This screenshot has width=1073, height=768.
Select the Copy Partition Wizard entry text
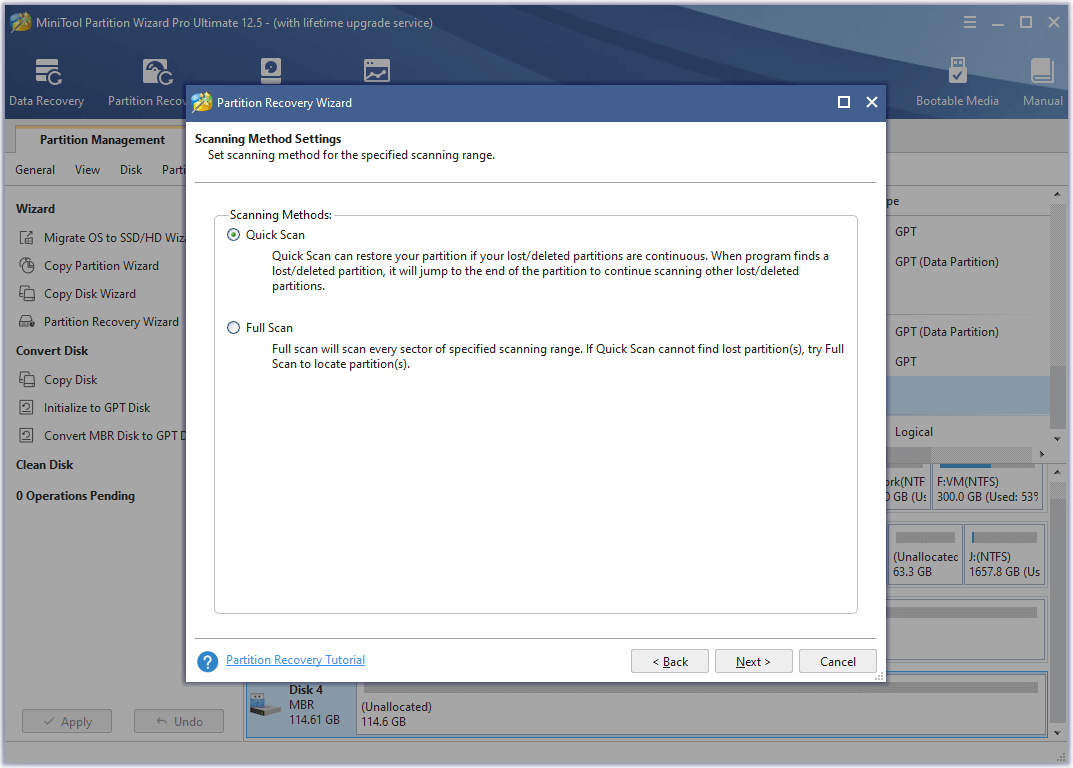click(101, 266)
